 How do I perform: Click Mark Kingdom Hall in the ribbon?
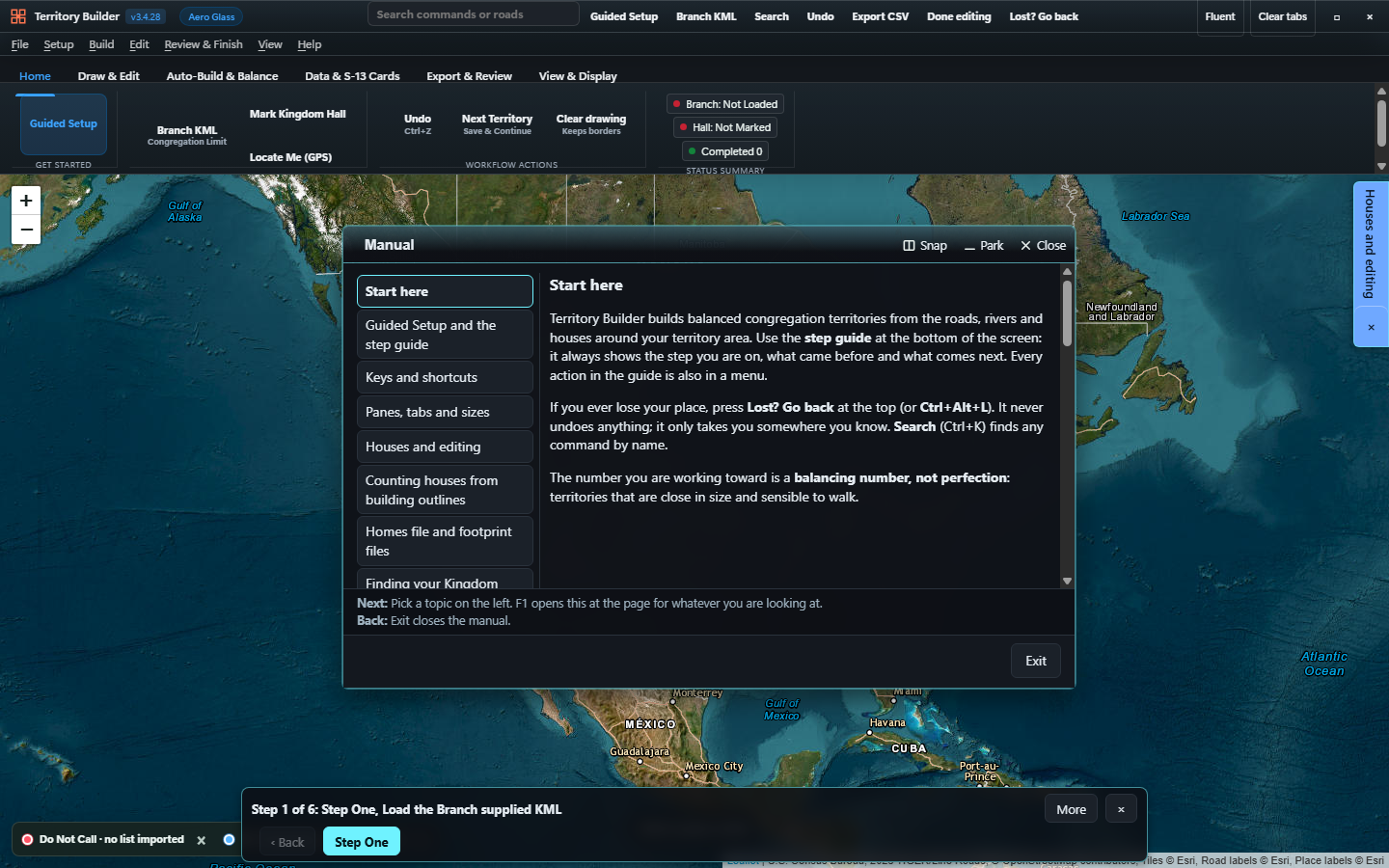[x=298, y=114]
